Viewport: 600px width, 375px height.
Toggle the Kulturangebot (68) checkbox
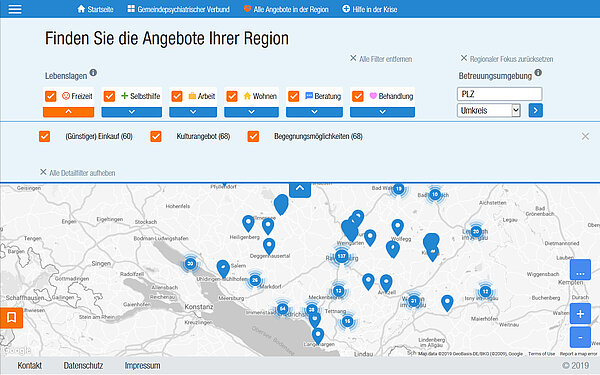156,136
